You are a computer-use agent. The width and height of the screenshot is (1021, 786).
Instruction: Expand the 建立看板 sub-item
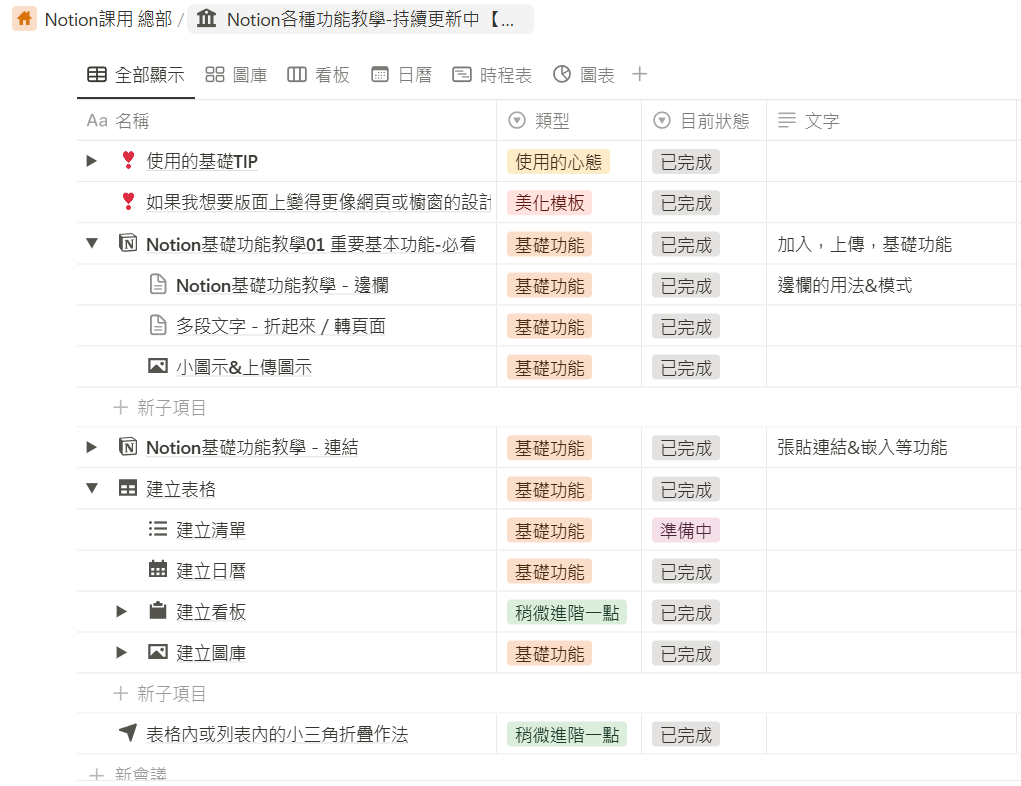pyautogui.click(x=121, y=611)
